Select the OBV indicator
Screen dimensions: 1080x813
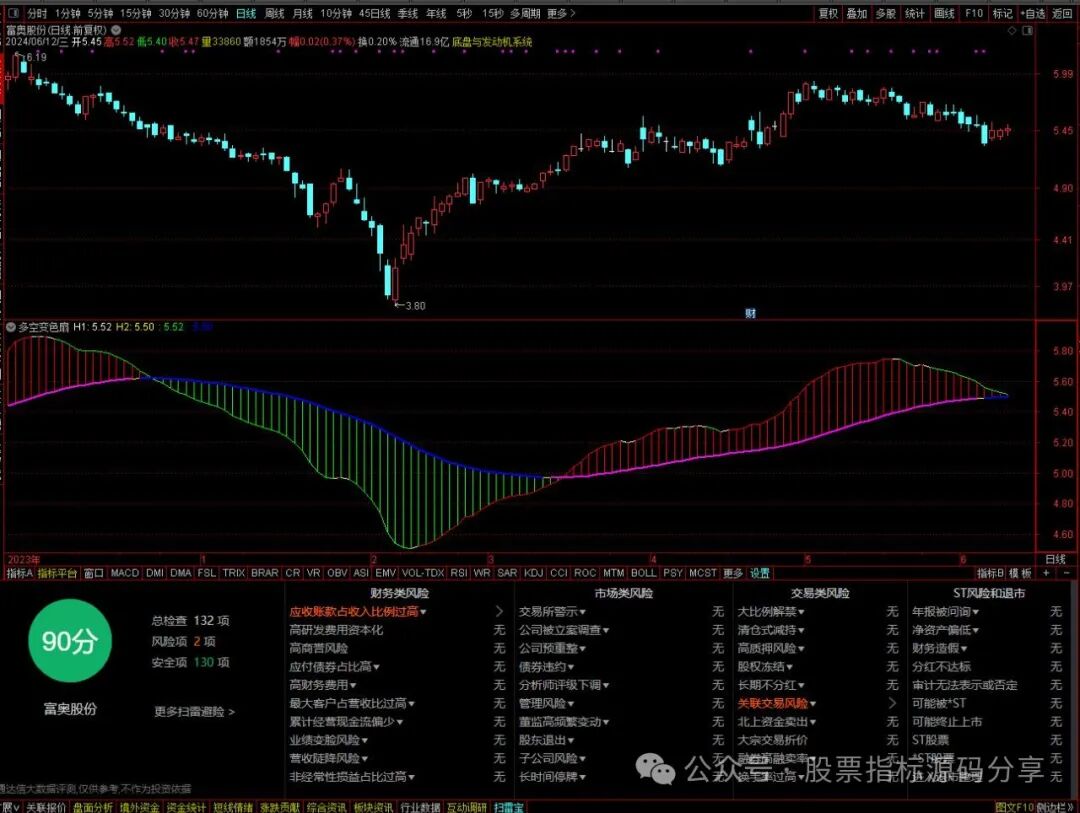[337, 573]
